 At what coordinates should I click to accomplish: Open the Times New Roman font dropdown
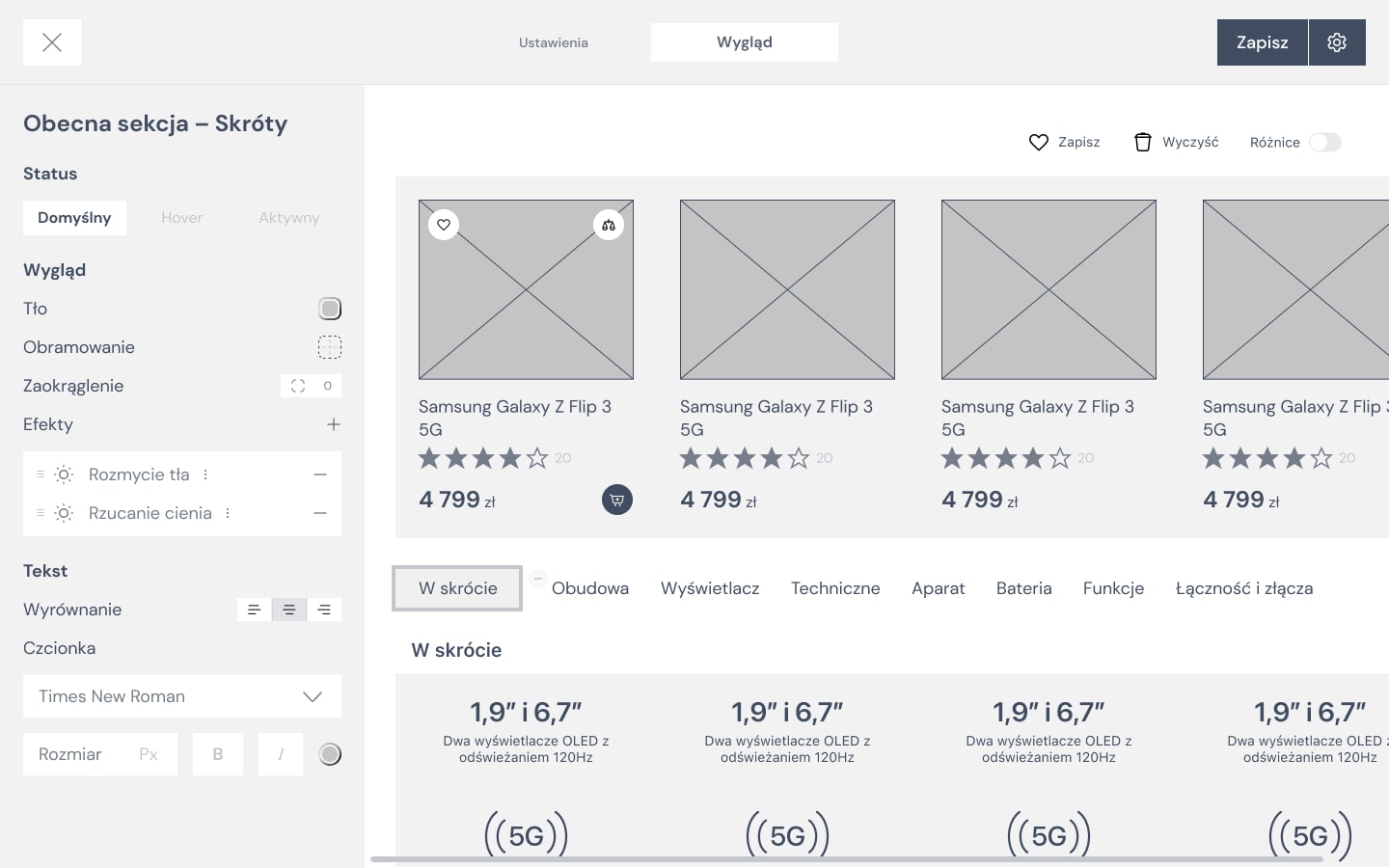[x=182, y=696]
